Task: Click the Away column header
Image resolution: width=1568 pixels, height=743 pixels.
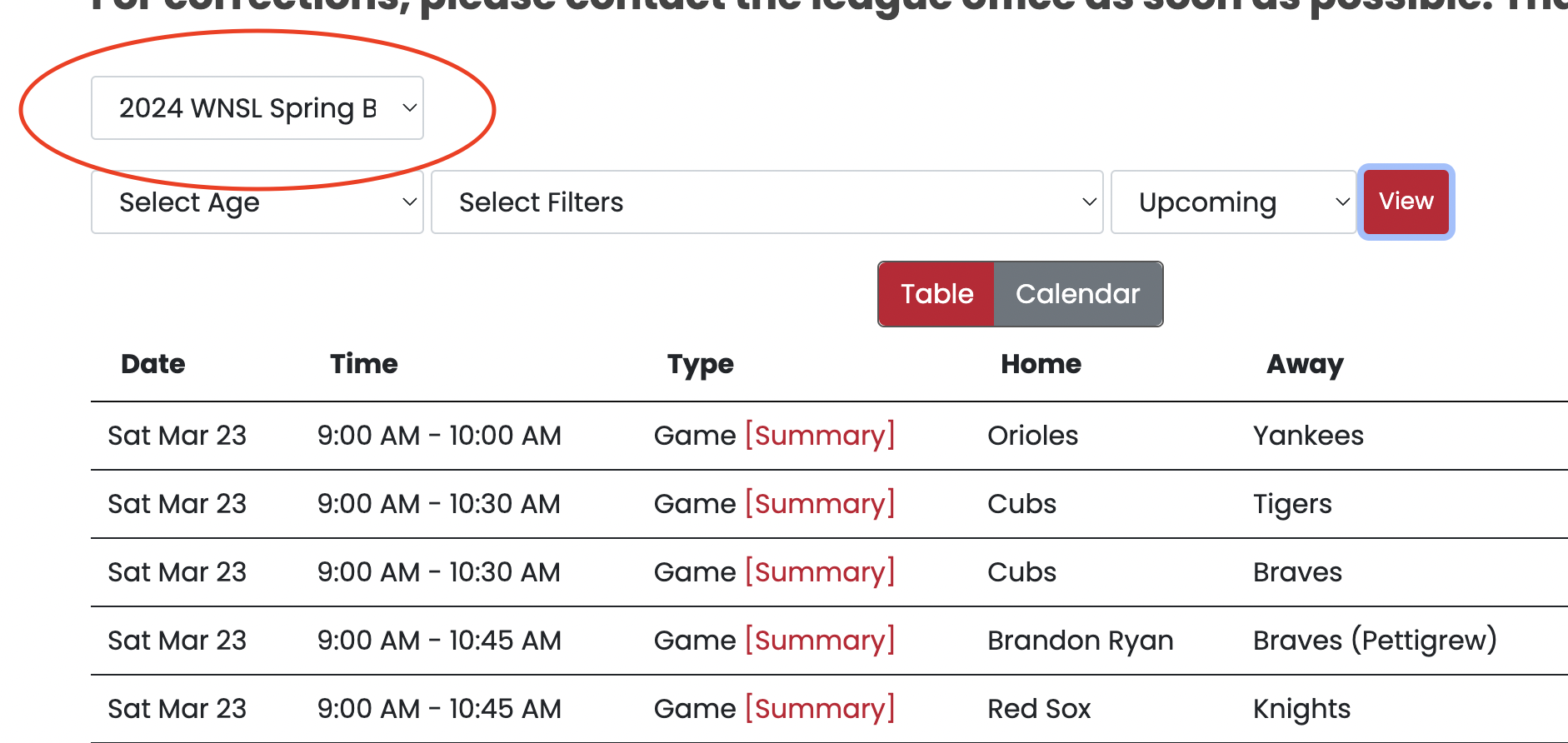Action: click(x=1305, y=364)
